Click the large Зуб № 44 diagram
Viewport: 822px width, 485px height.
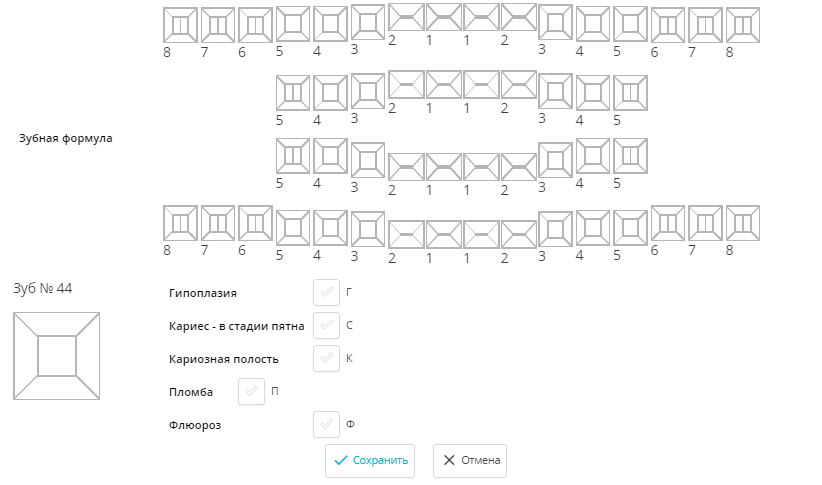pos(57,356)
